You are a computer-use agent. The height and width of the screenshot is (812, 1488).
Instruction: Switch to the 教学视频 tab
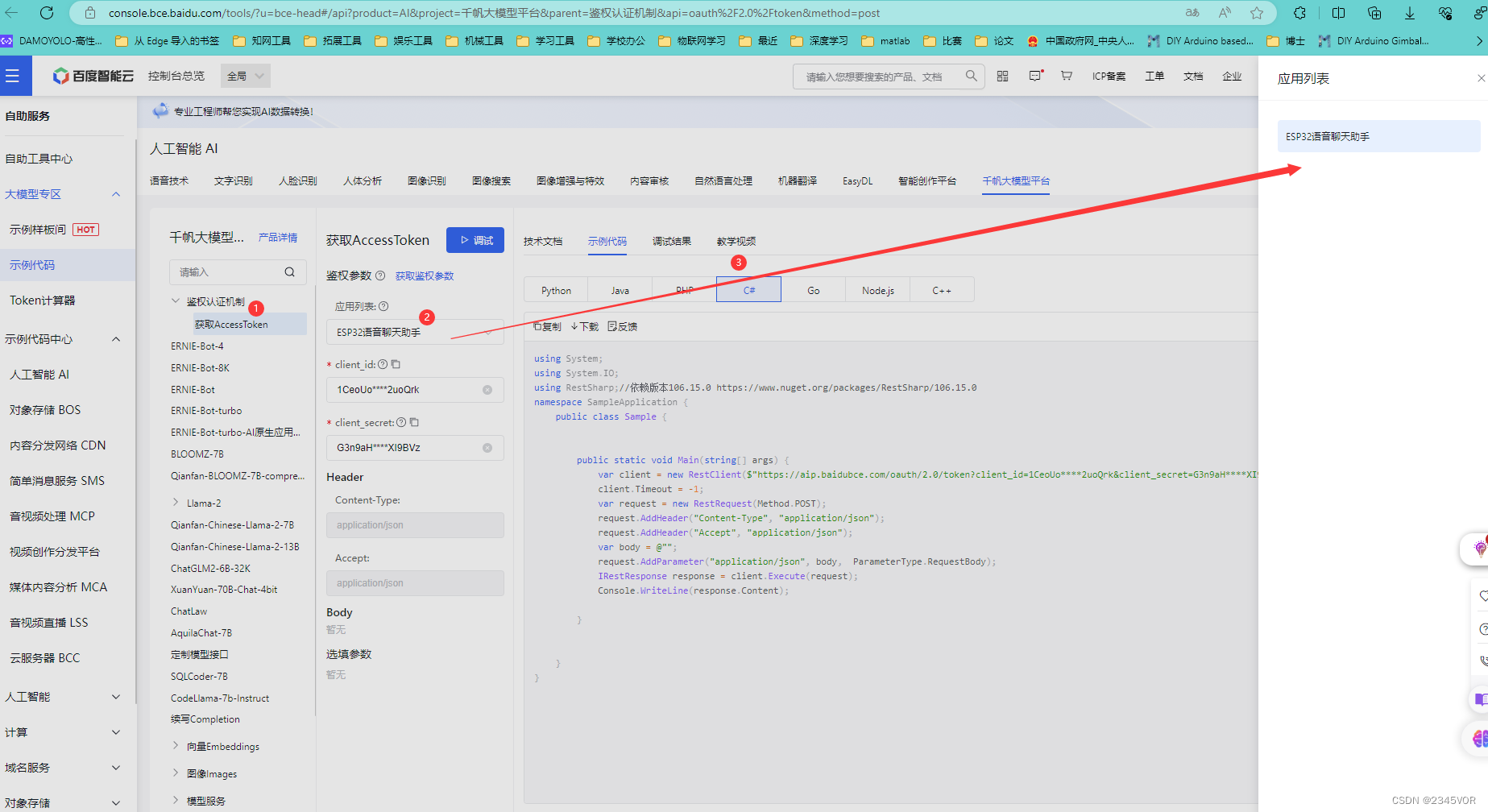click(x=736, y=241)
